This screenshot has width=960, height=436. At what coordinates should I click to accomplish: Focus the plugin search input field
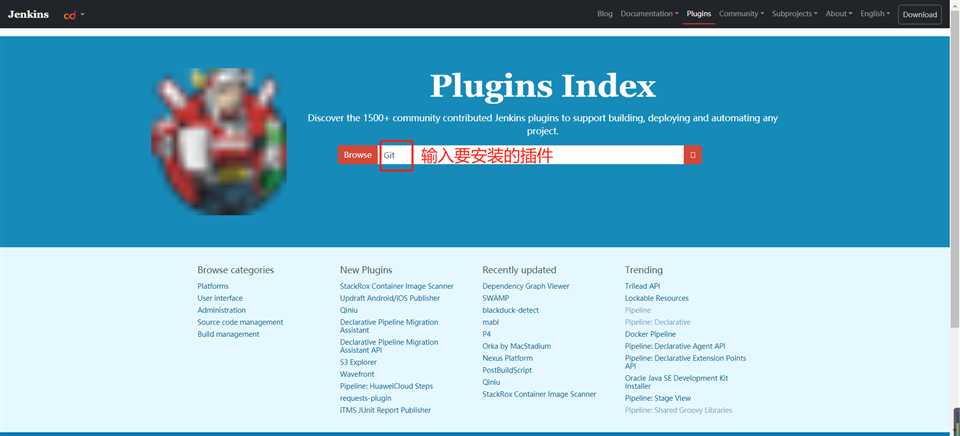coord(531,155)
